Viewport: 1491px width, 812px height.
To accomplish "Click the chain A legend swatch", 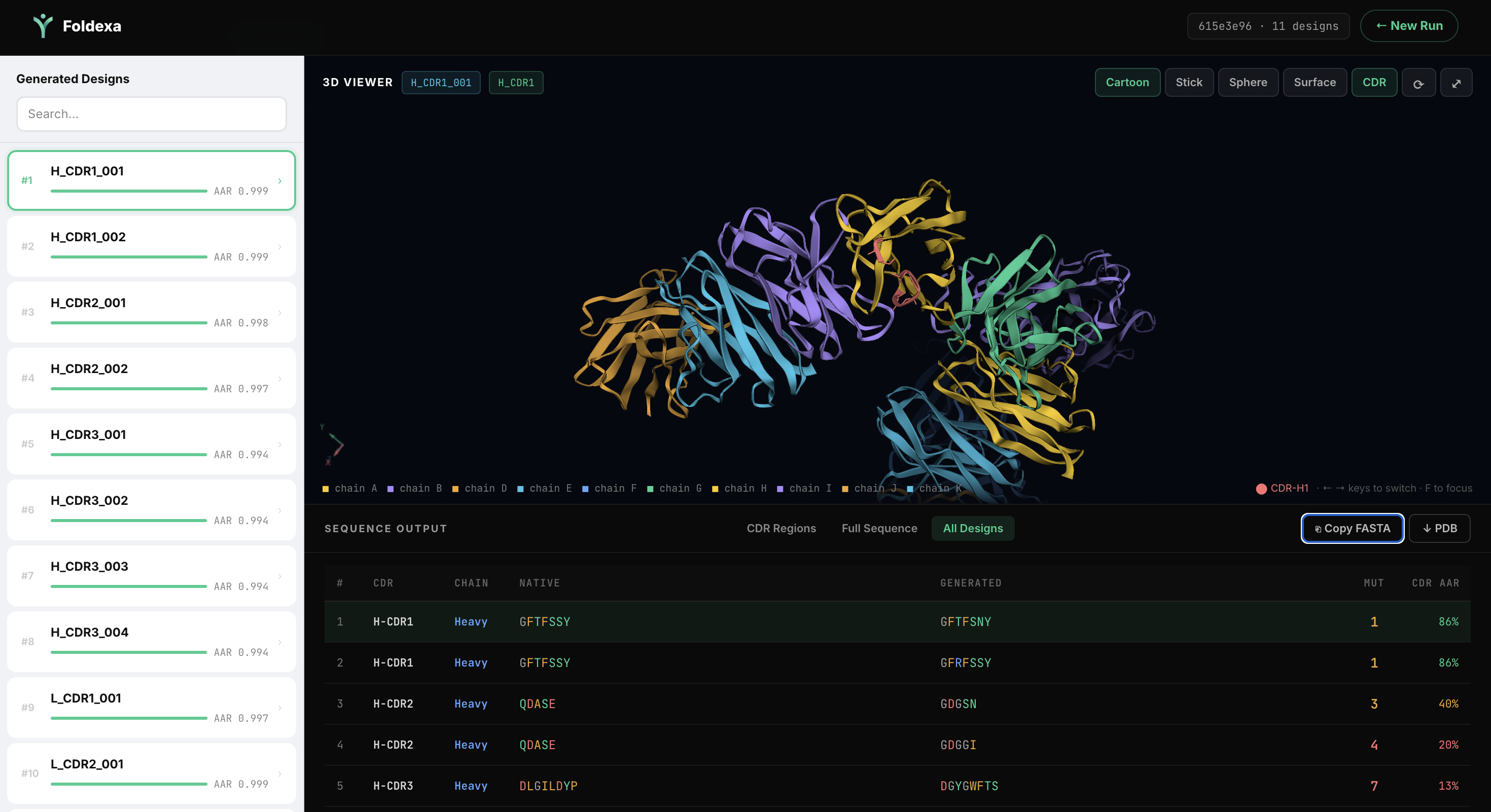I will tap(327, 488).
